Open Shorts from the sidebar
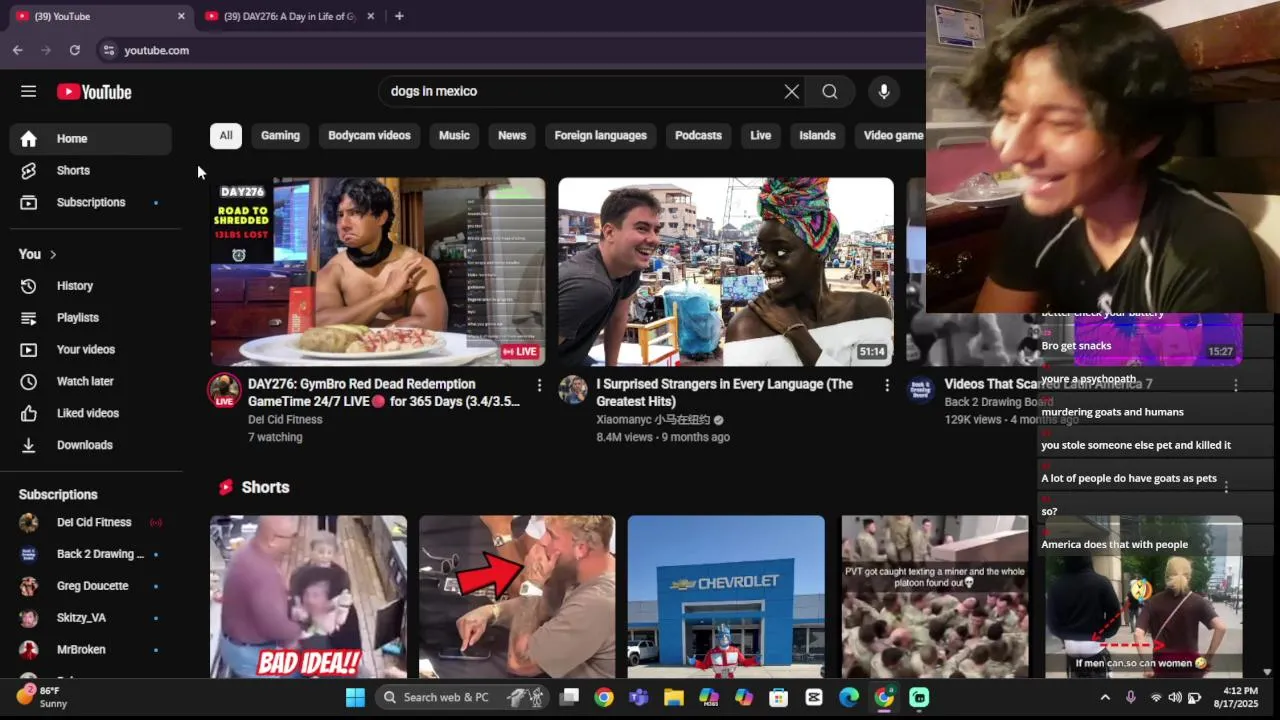 pos(91,171)
